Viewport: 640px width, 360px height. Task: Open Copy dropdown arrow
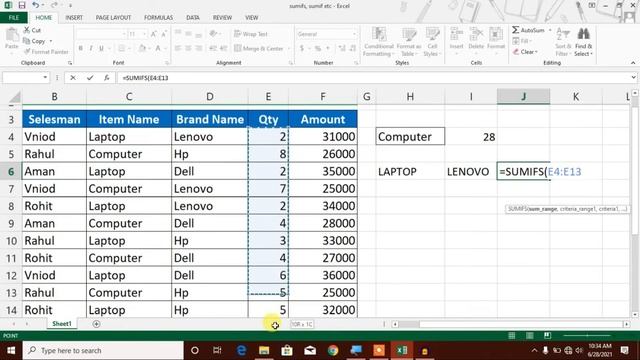(x=51, y=41)
